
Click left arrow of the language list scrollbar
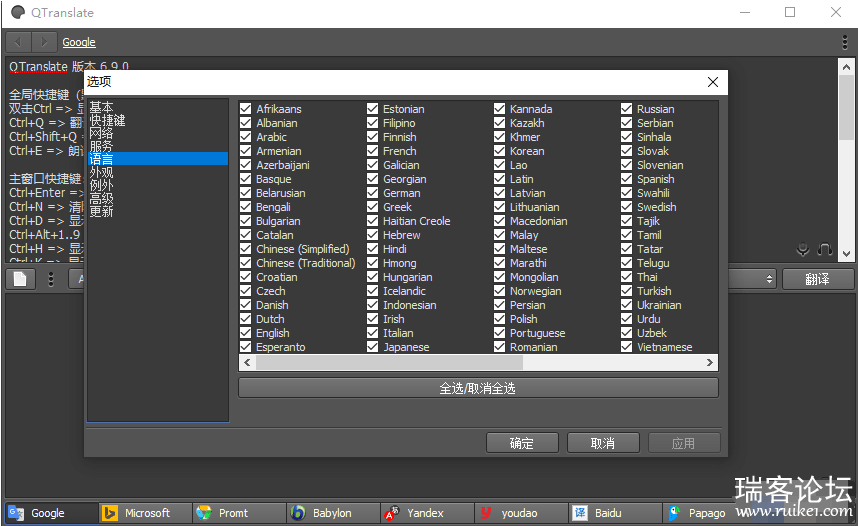coord(247,362)
